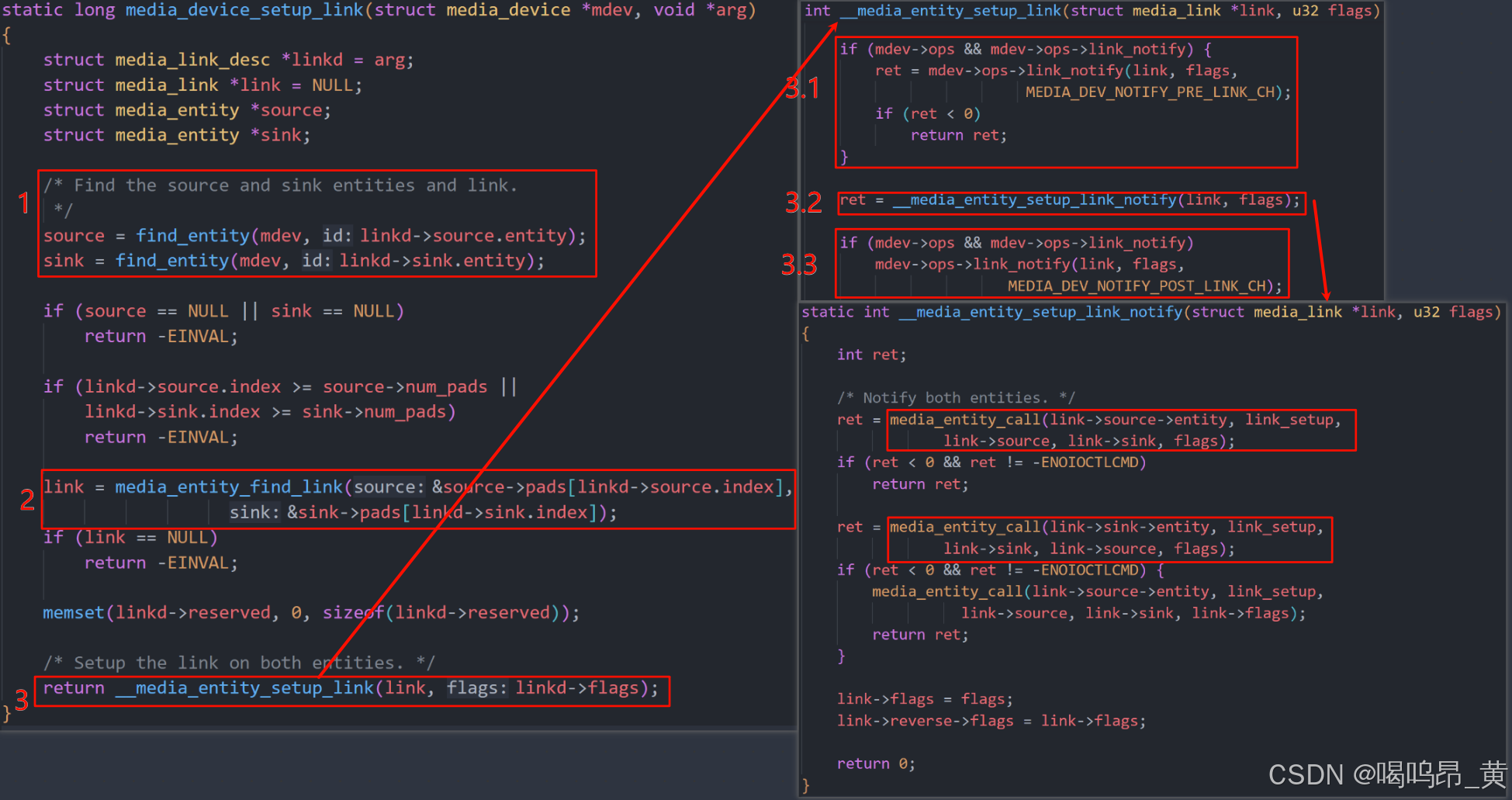Click 'if (link == NULL)' check
Viewport: 1512px width, 800px height.
tap(130, 537)
